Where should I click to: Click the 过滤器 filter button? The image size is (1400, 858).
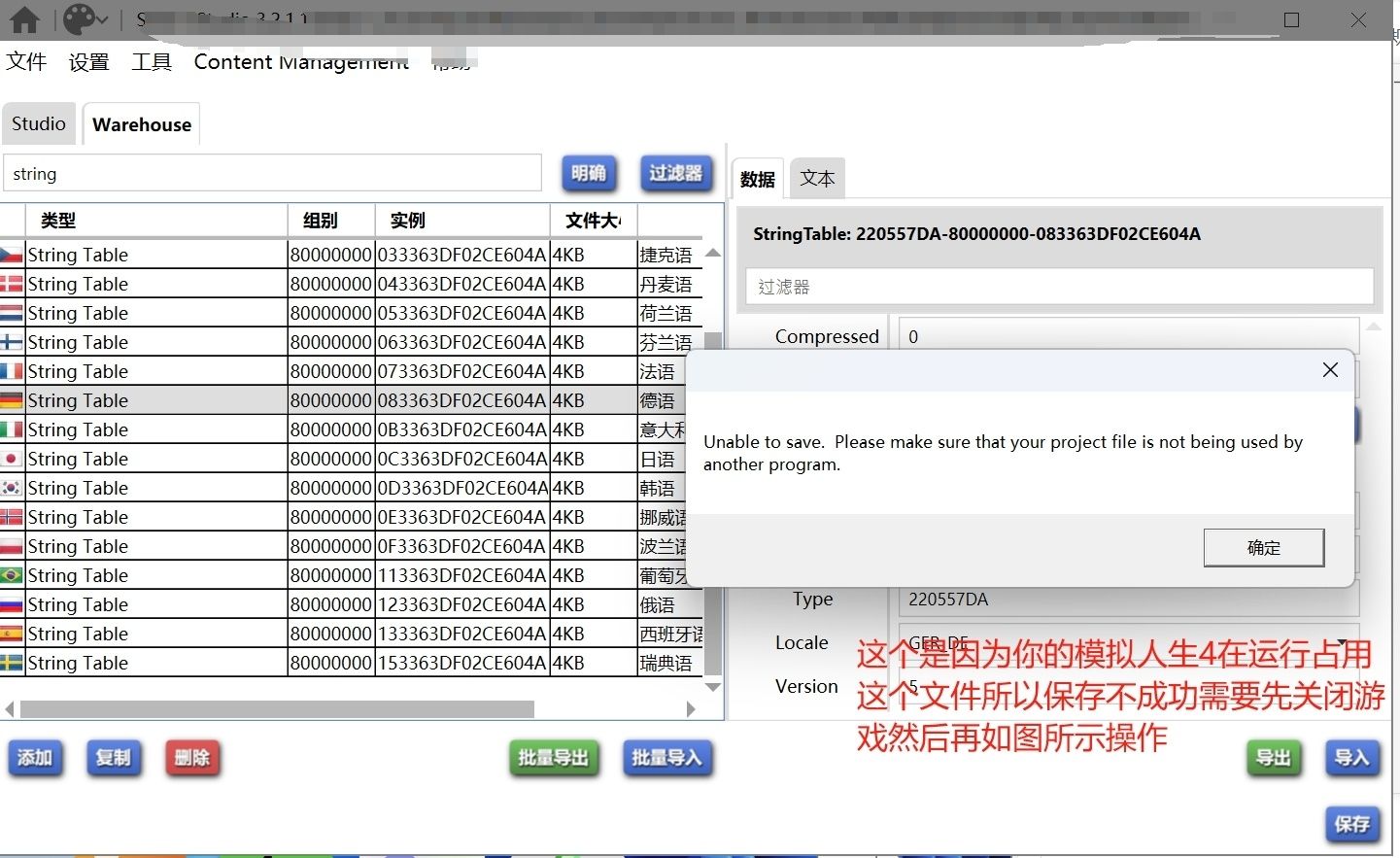point(676,173)
